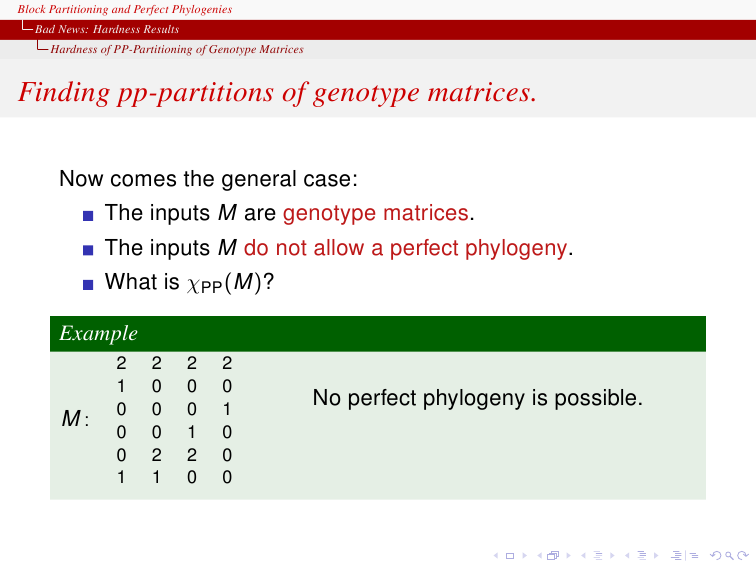Click the red 'genotype matrices' phrase
The height and width of the screenshot is (567, 756).
(x=376, y=213)
